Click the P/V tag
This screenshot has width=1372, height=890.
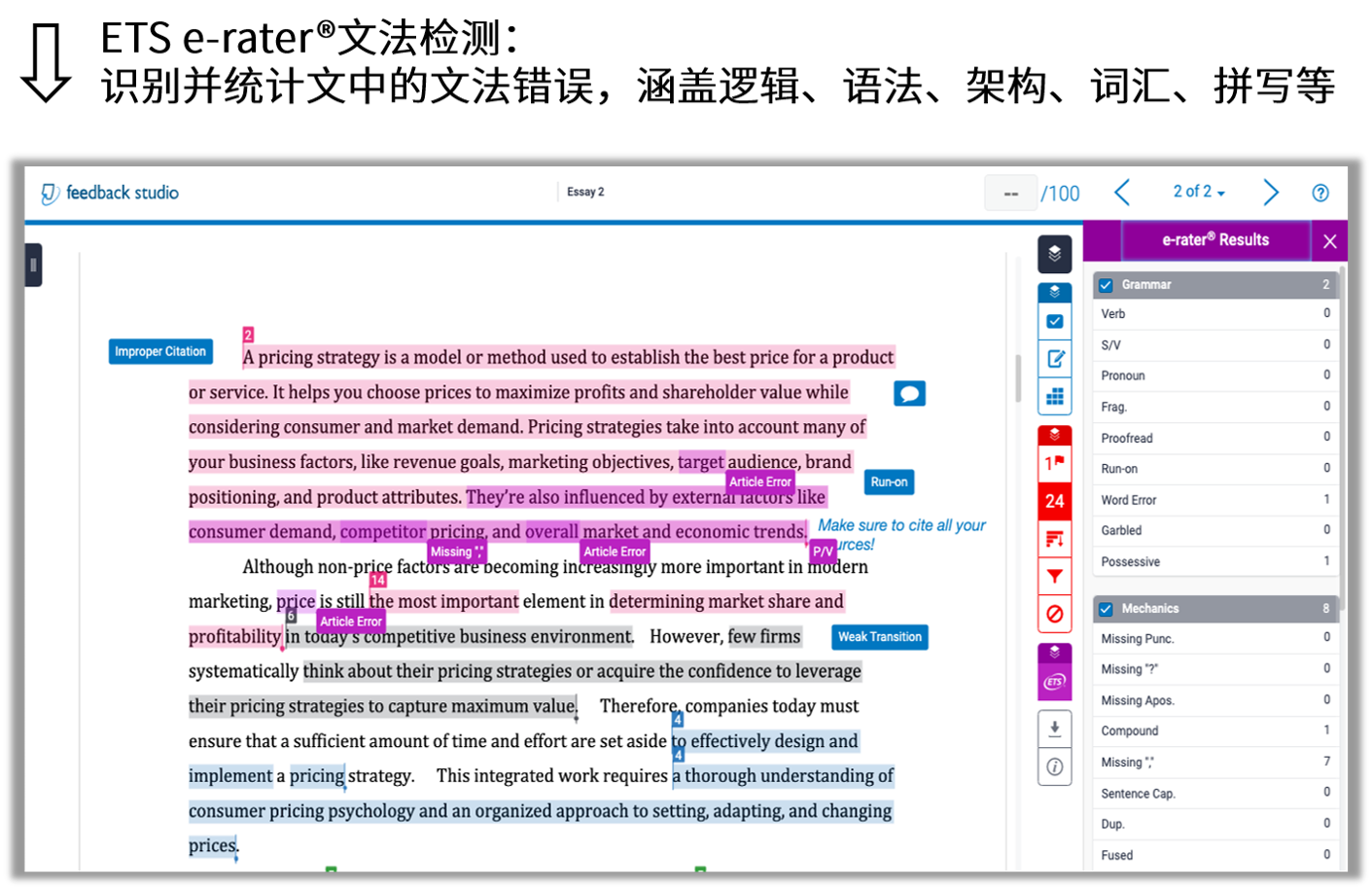(823, 552)
